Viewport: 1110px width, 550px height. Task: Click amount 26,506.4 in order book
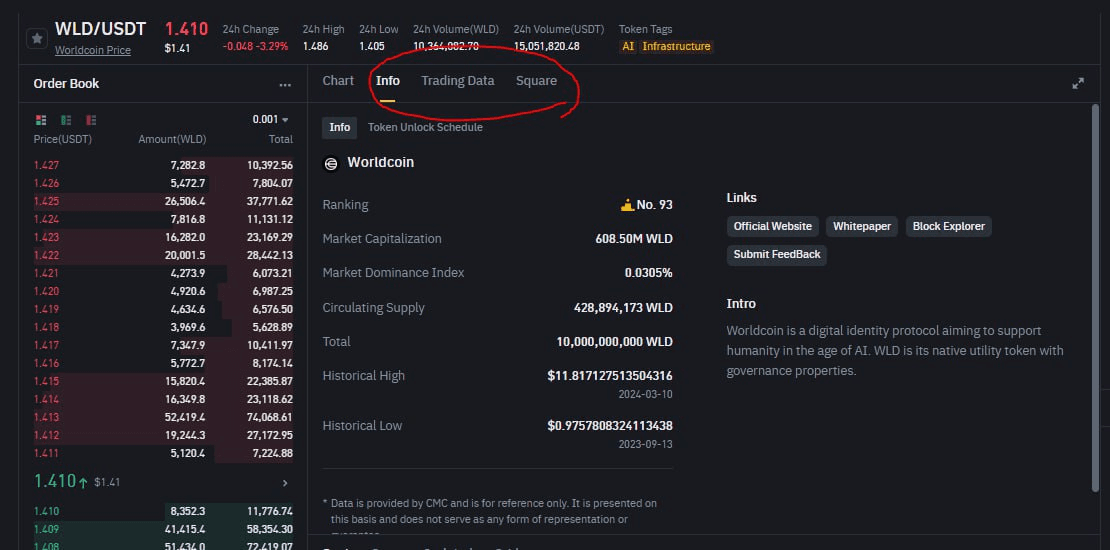[185, 202]
